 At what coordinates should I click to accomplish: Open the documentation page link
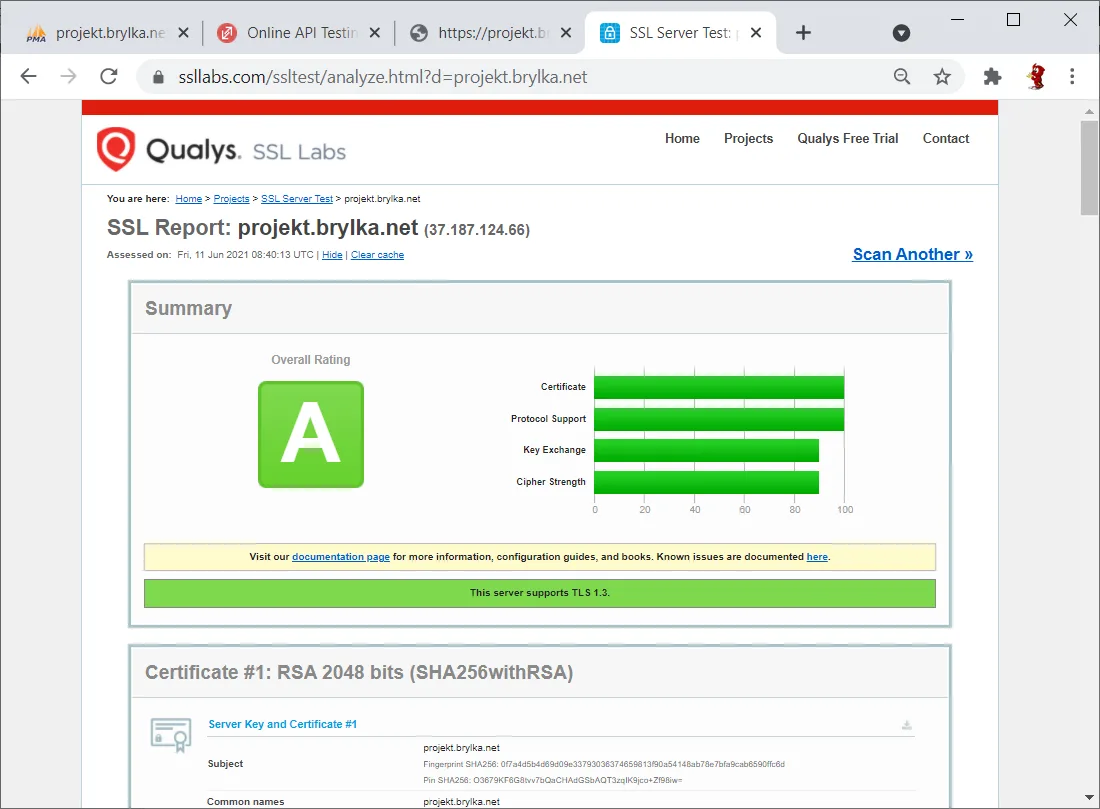(x=341, y=556)
